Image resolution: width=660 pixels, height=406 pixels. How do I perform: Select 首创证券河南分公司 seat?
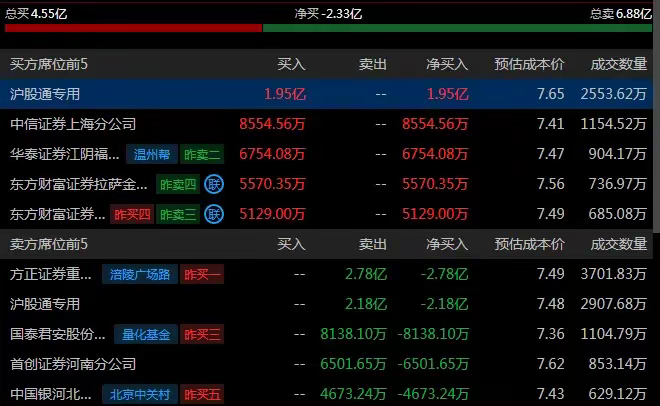73,364
